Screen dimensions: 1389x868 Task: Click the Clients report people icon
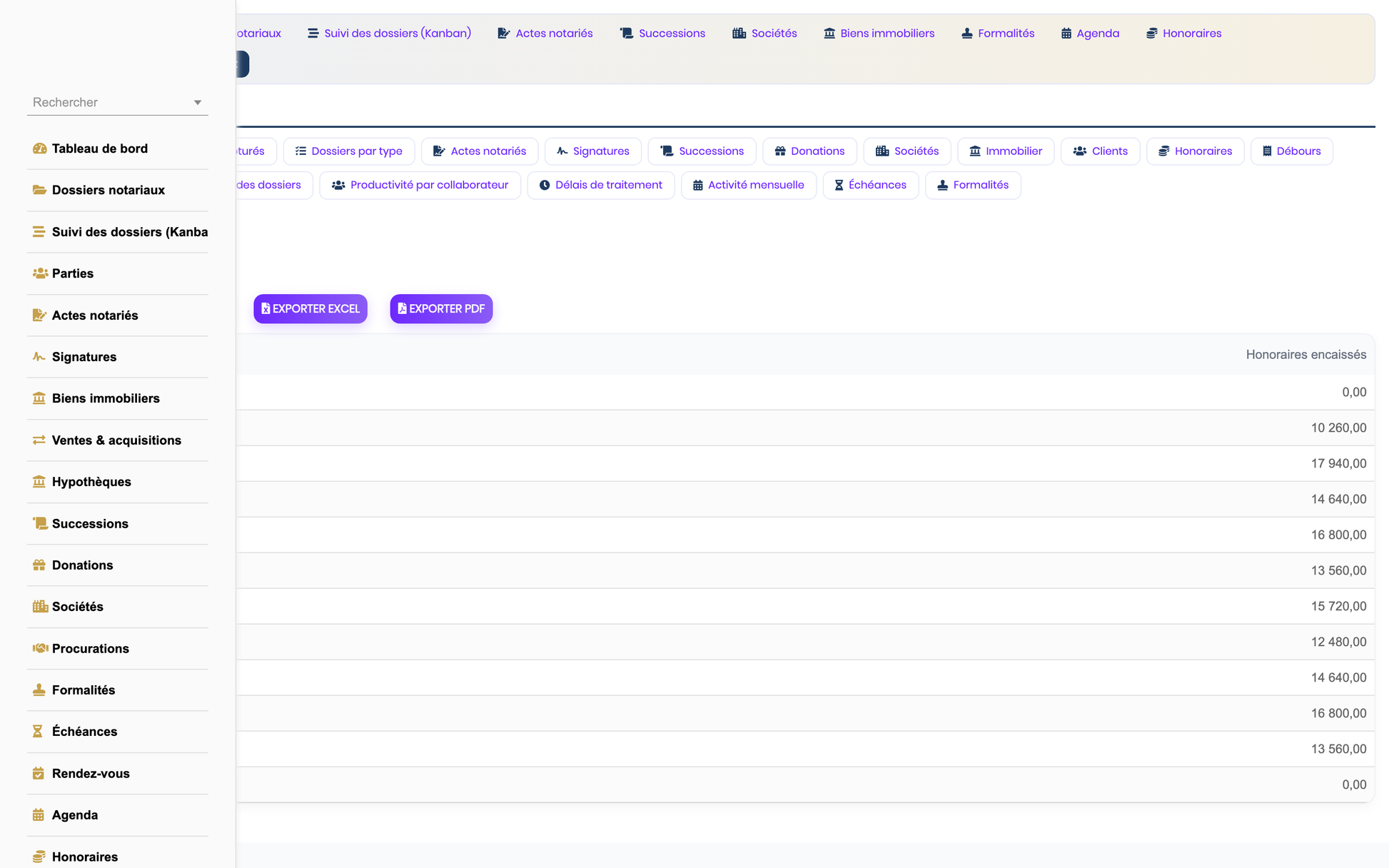[x=1080, y=151]
